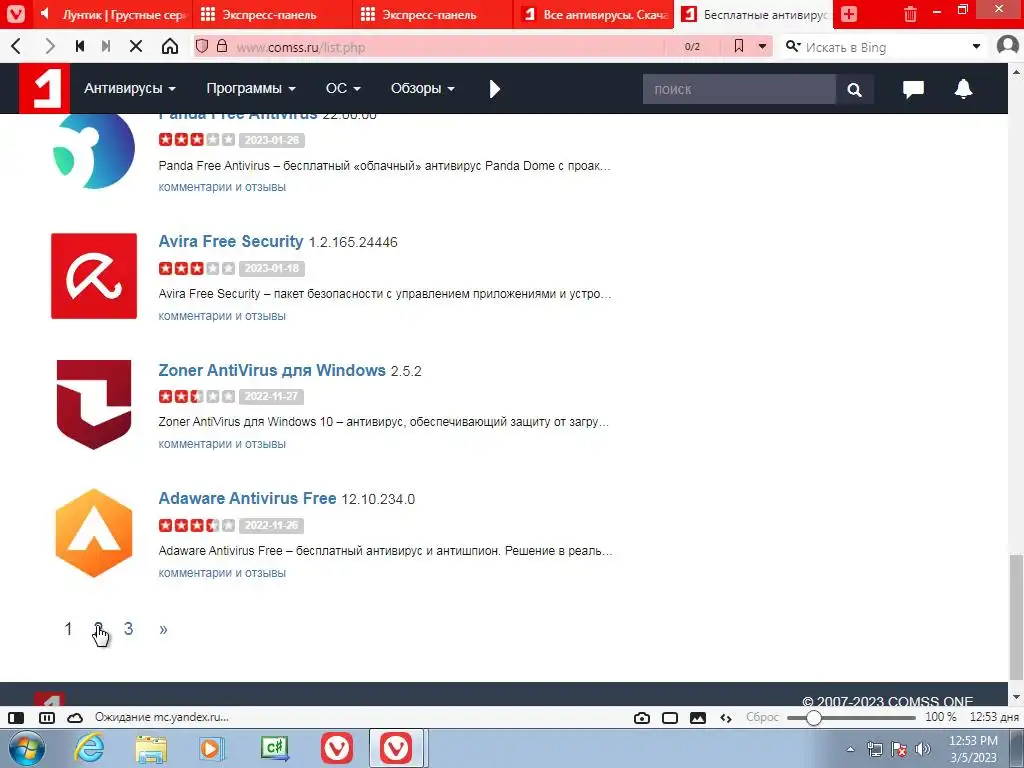The height and width of the screenshot is (768, 1024).
Task: Expand the Антивирусы menu
Action: click(129, 88)
